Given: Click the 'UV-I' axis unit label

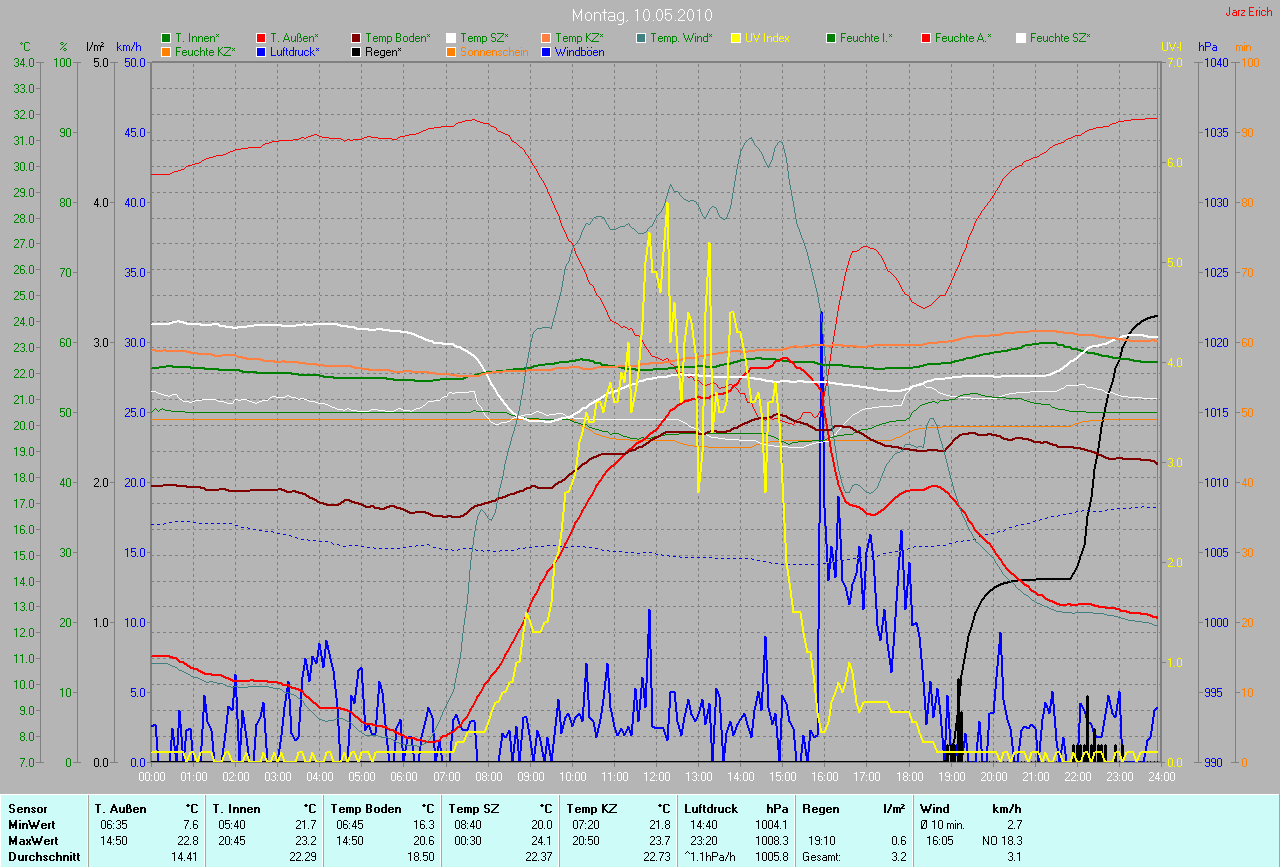Looking at the screenshot, I should point(1171,47).
